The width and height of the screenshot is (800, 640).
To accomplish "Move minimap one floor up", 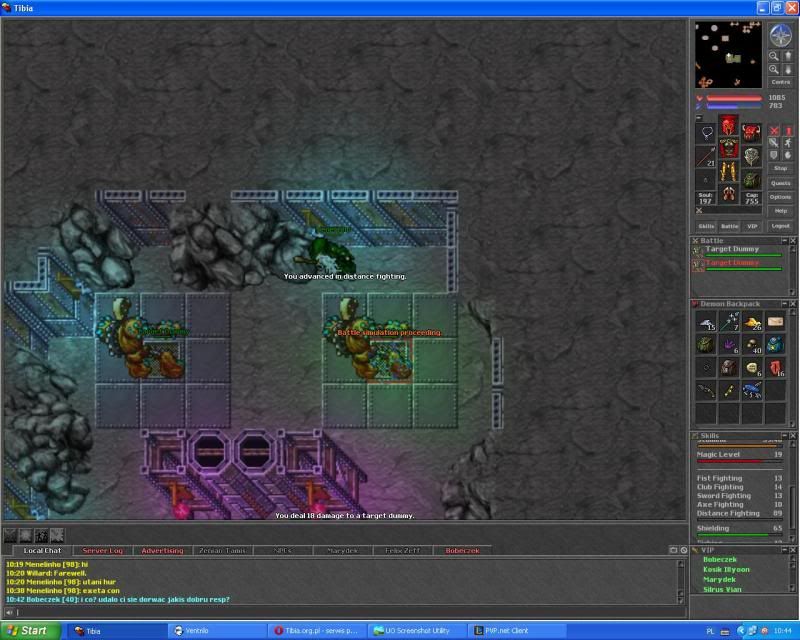I will click(x=787, y=56).
